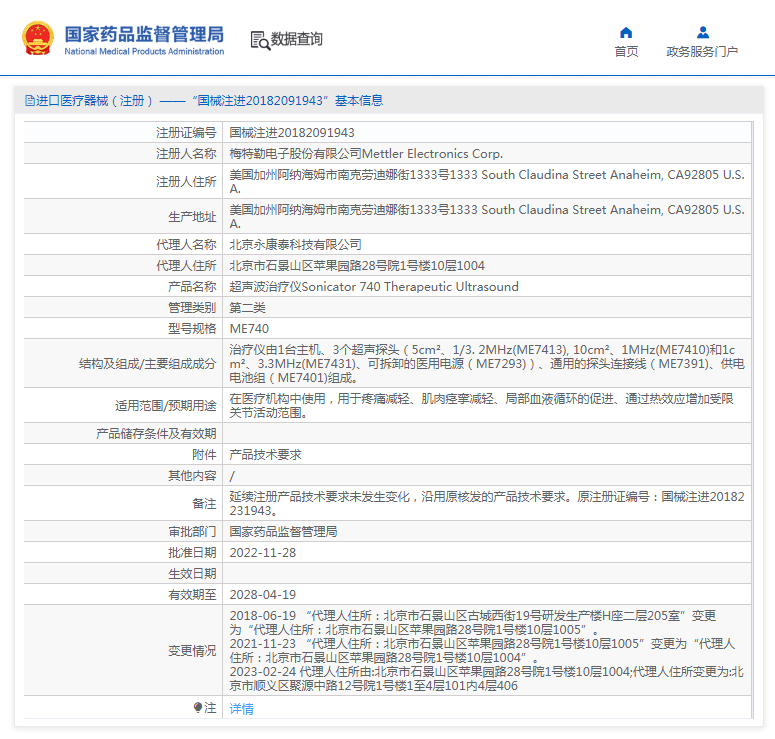Select product name Sonicator 740 Therapeutic Ultrasound
This screenshot has height=739, width=775.
pos(374,287)
